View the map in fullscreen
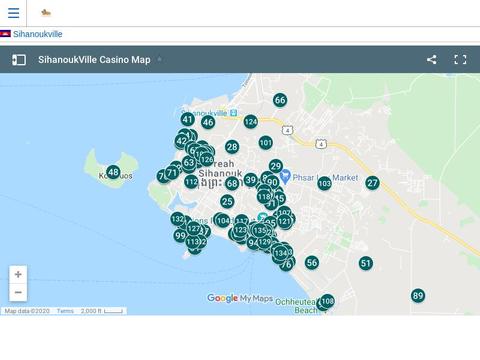The width and height of the screenshot is (480, 360). pyautogui.click(x=460, y=60)
